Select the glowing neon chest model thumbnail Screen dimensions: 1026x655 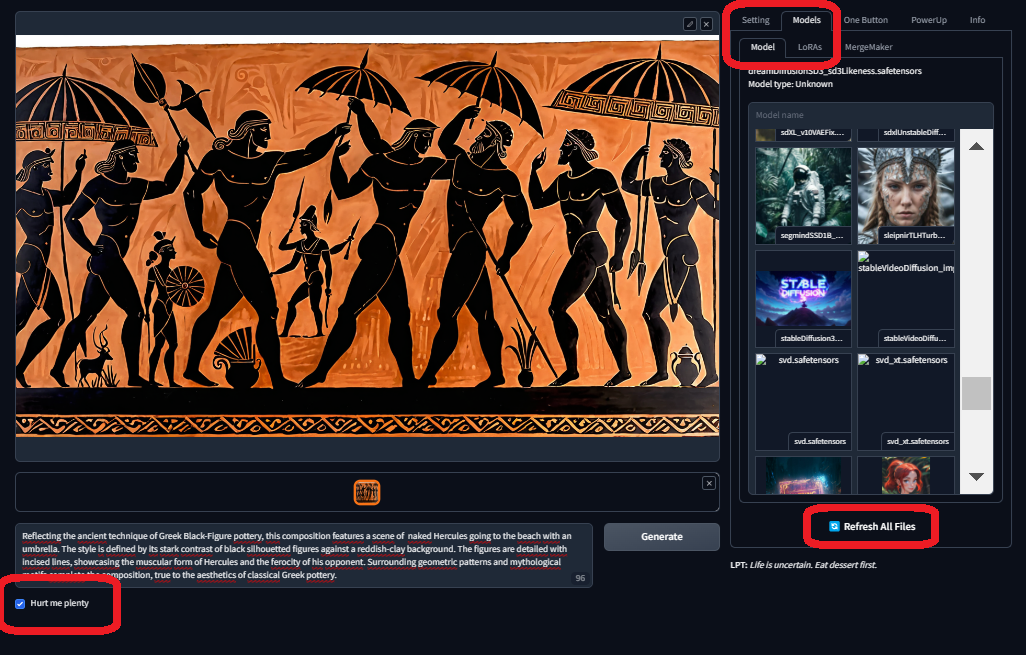(804, 475)
